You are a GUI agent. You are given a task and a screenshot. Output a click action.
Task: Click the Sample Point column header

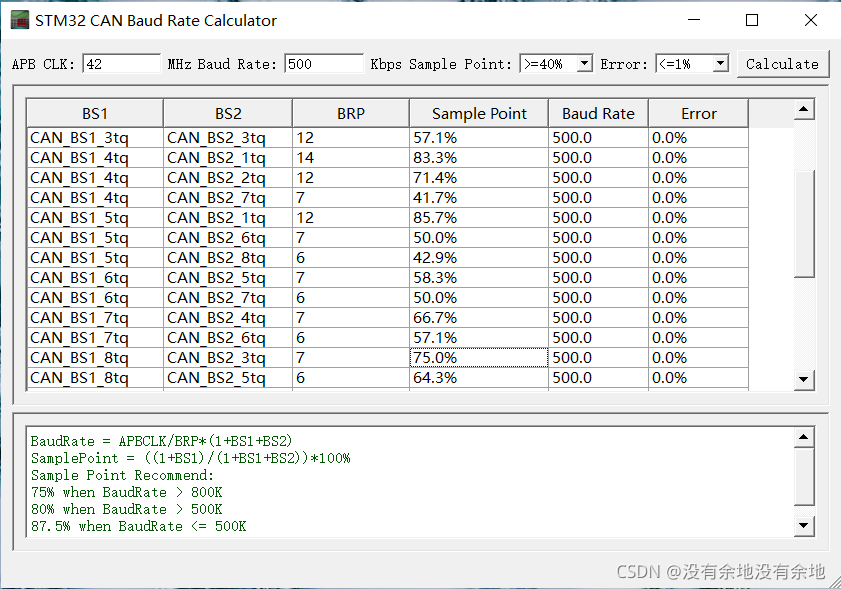(x=479, y=113)
